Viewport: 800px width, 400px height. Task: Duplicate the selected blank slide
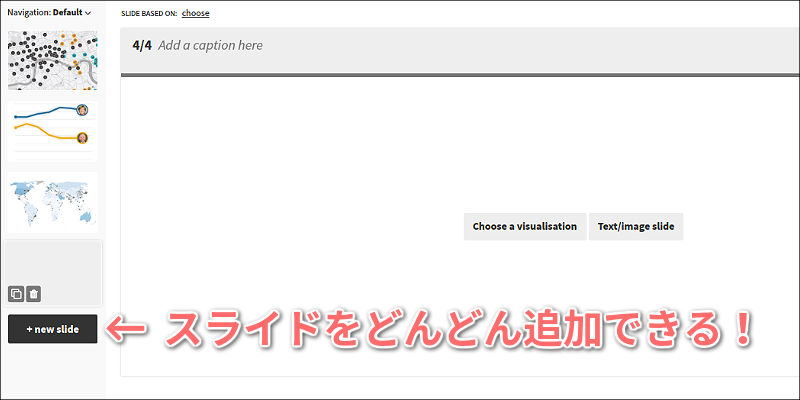[x=16, y=294]
